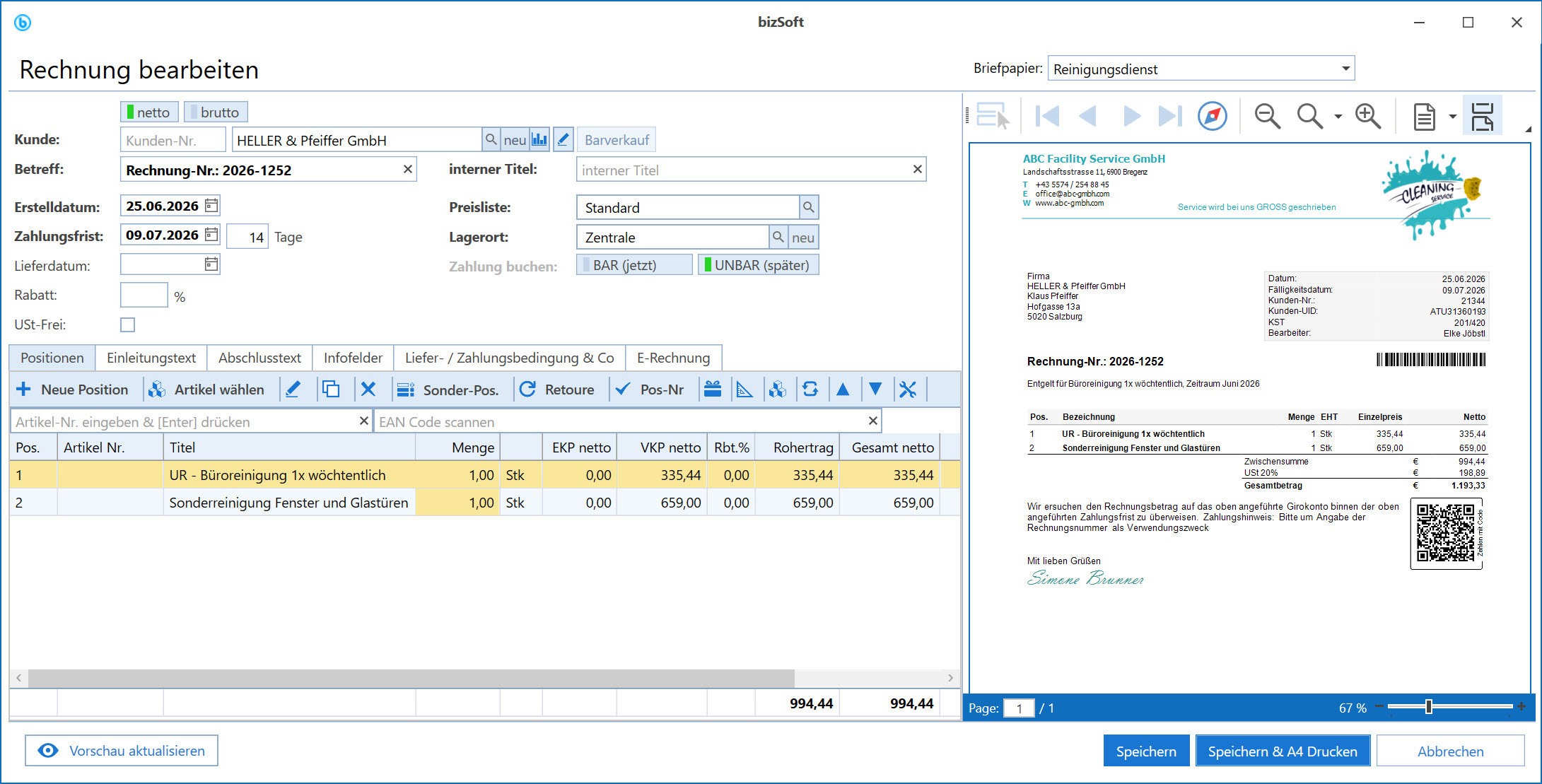Toggle UNBAR (später) payment option

(758, 265)
